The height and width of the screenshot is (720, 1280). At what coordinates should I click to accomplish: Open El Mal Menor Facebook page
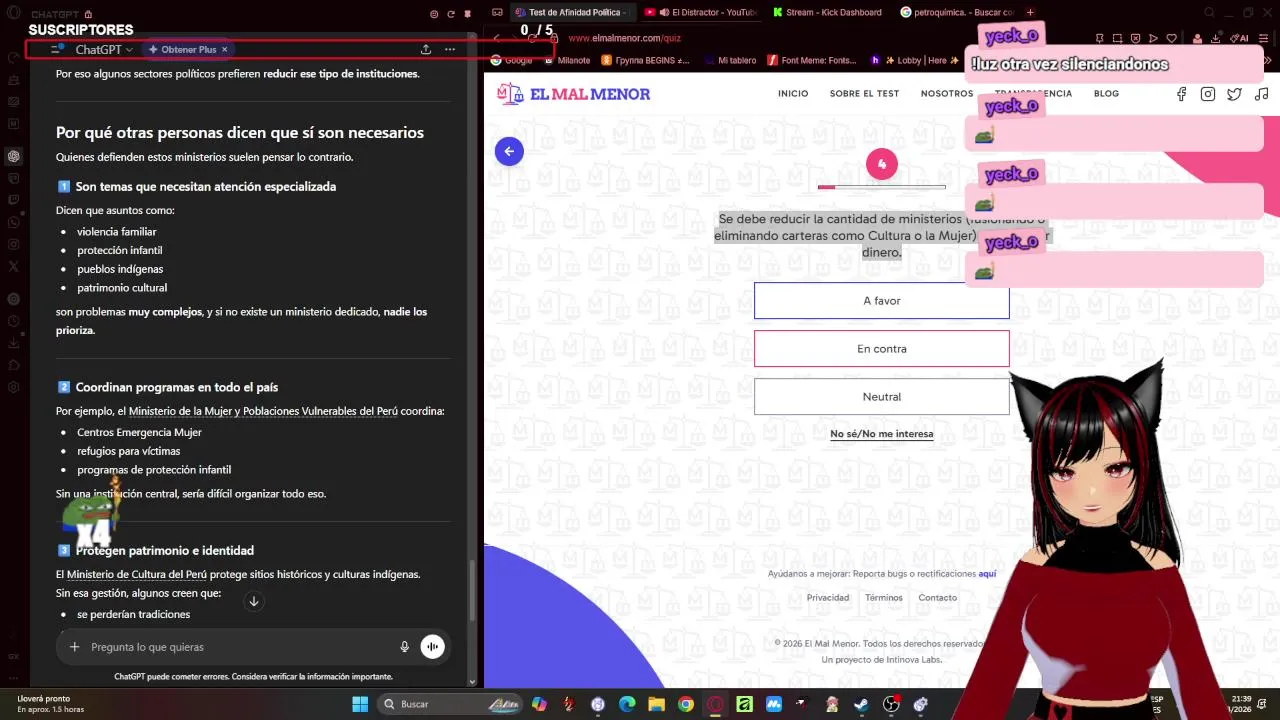pos(1181,94)
